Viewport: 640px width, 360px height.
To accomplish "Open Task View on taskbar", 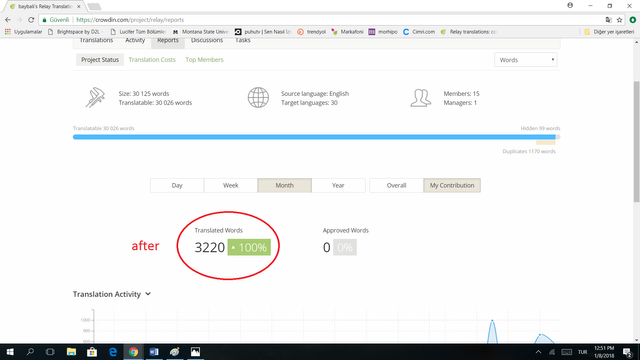I will [x=50, y=352].
